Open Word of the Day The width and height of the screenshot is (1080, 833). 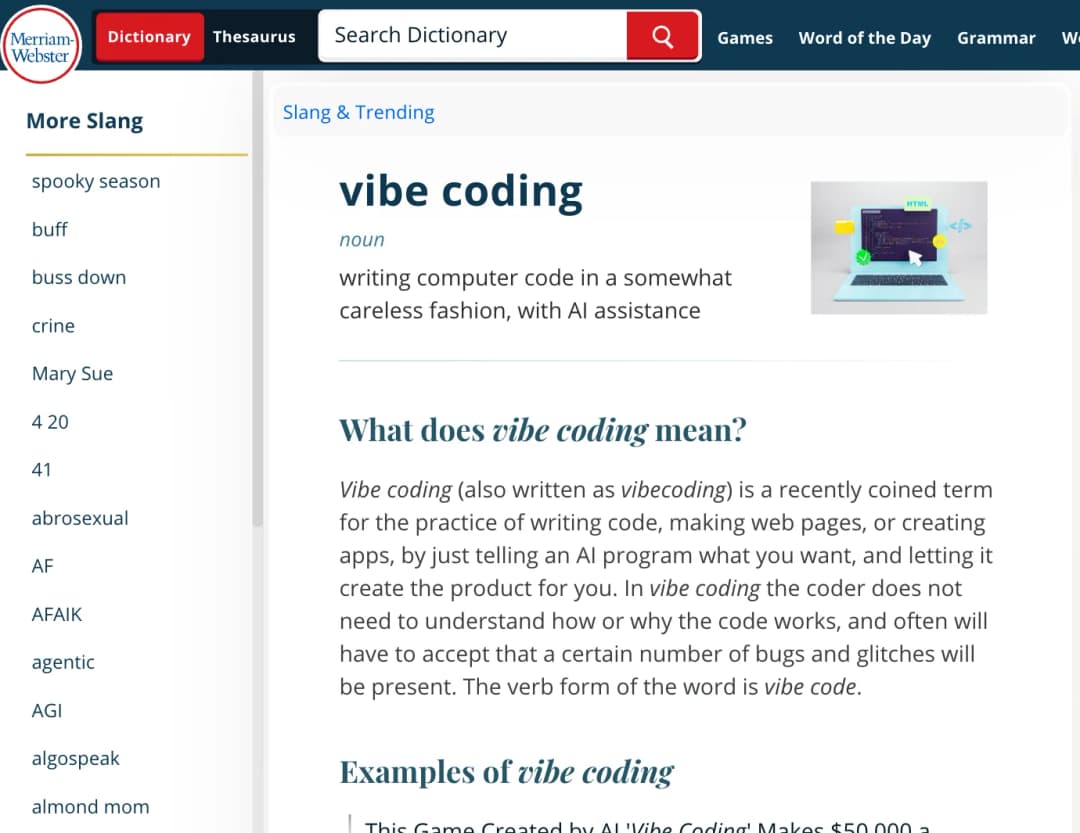pos(864,38)
